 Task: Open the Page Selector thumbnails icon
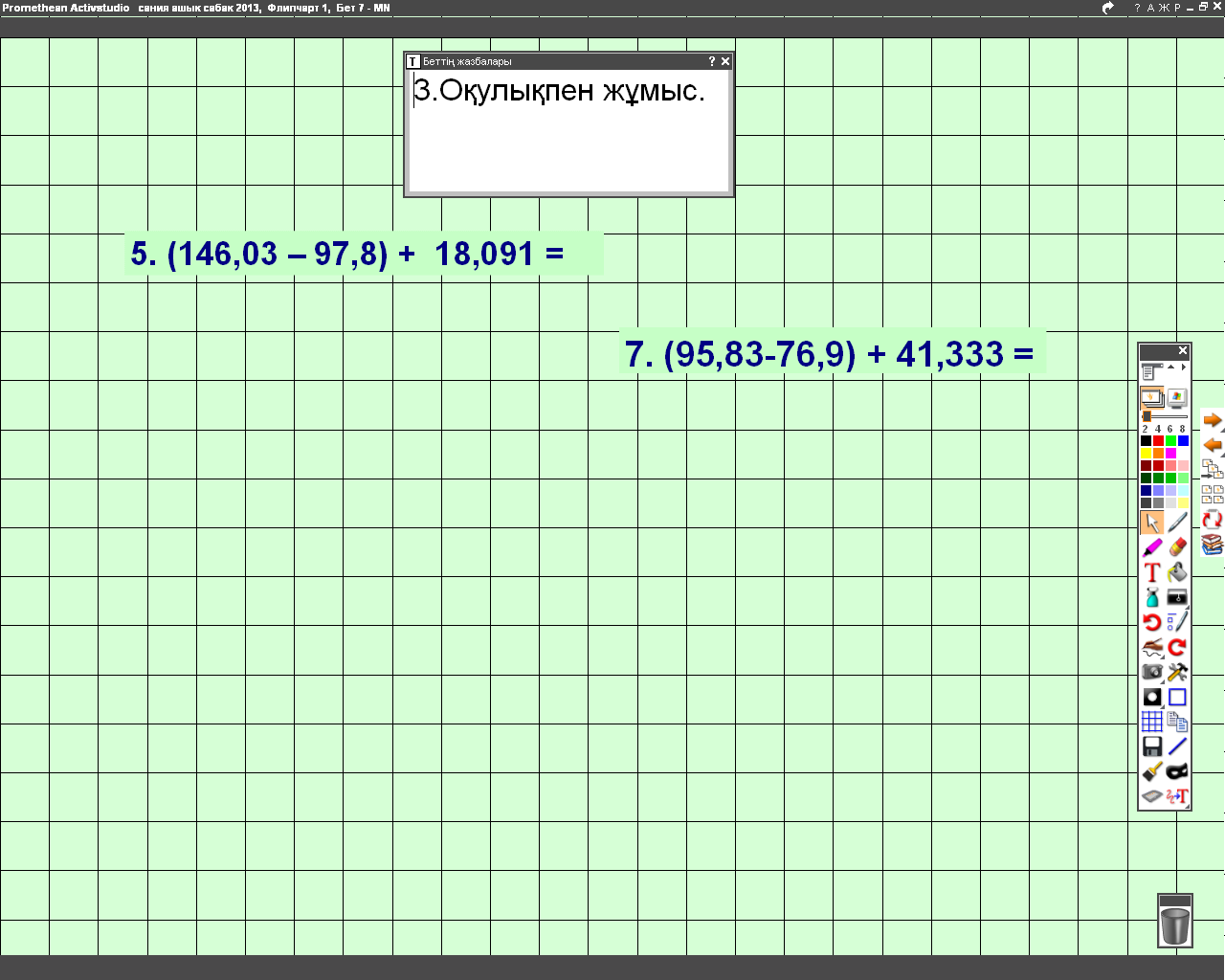1213,495
